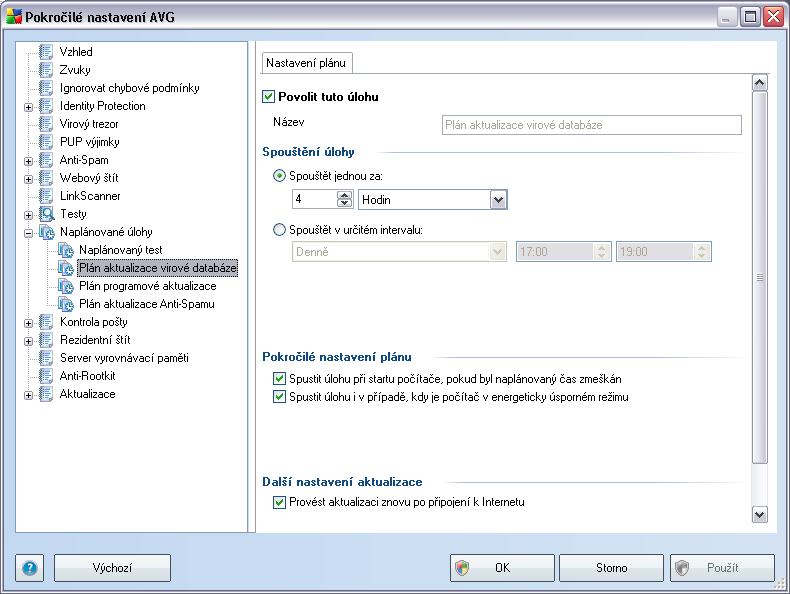Open help with the question mark button
Screen dimensions: 790x594
pos(30,568)
